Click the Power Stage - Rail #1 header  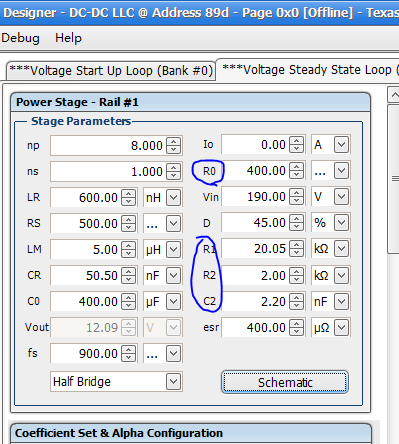pos(190,102)
